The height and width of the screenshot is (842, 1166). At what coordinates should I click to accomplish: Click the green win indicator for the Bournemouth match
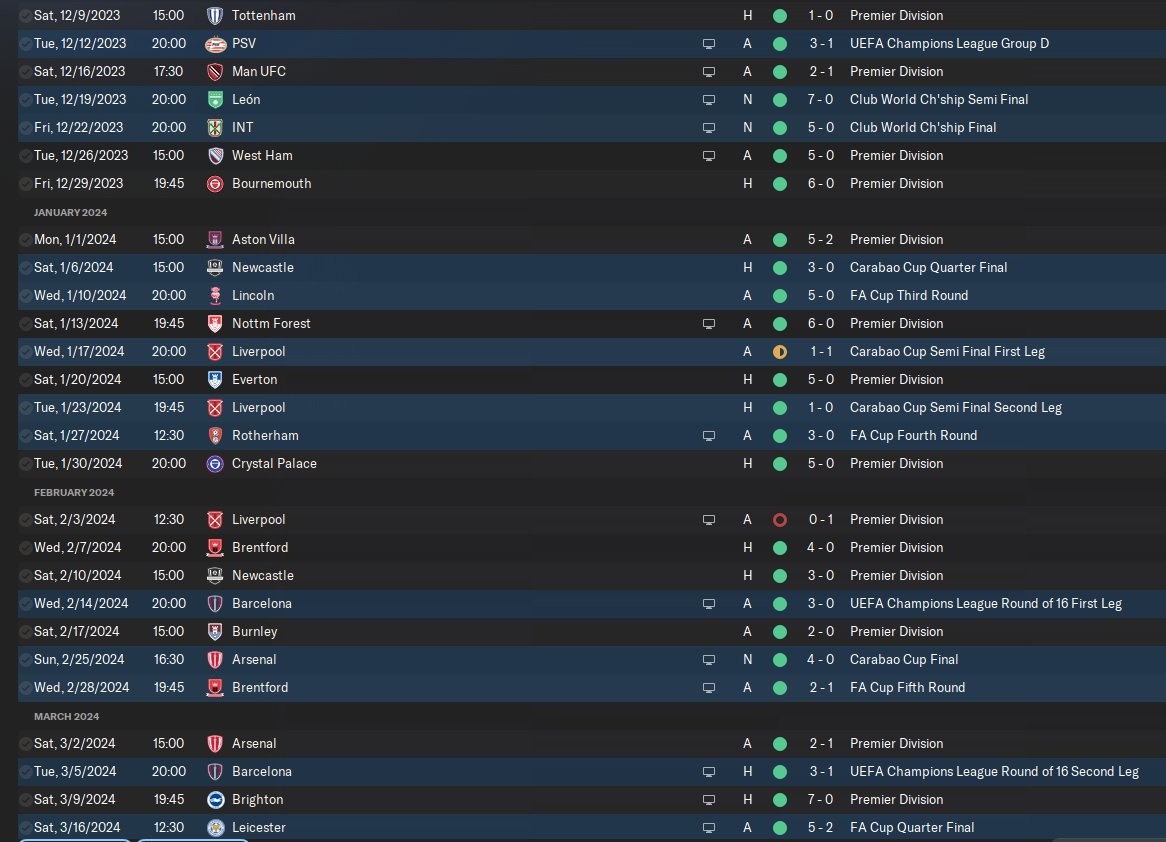[779, 184]
